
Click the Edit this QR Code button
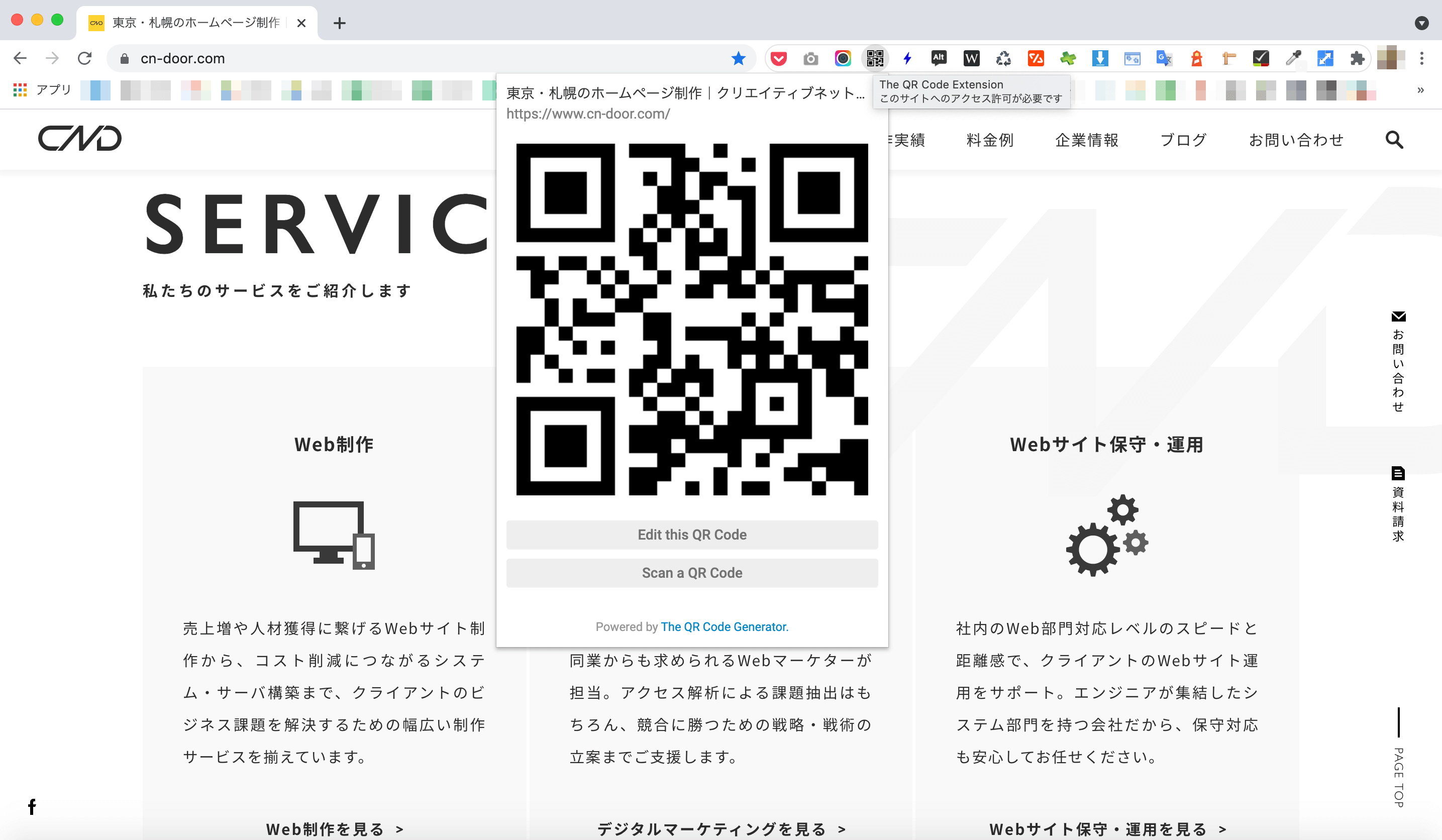tap(692, 535)
